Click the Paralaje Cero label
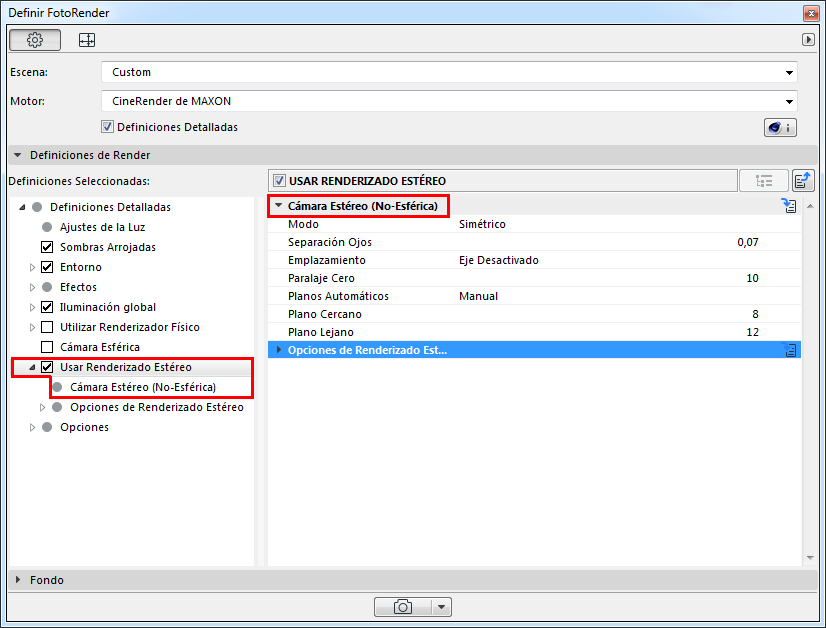Screen dimensions: 826x628 pos(321,278)
